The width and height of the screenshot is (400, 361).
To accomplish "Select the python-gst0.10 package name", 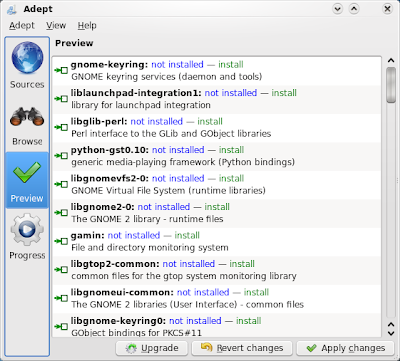I will [x=109, y=150].
